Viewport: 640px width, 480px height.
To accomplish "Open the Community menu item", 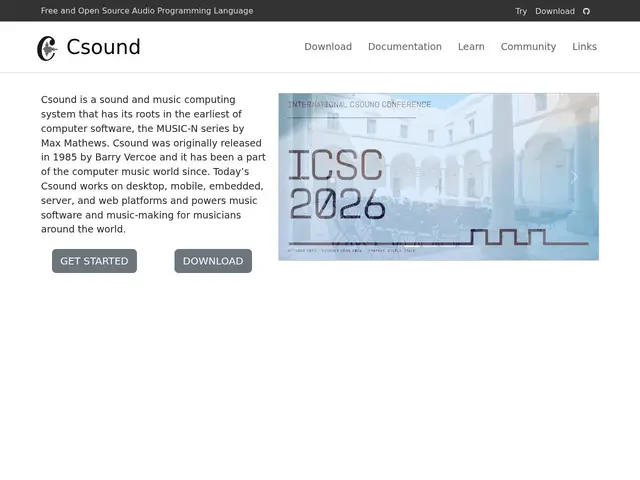I will [528, 47].
